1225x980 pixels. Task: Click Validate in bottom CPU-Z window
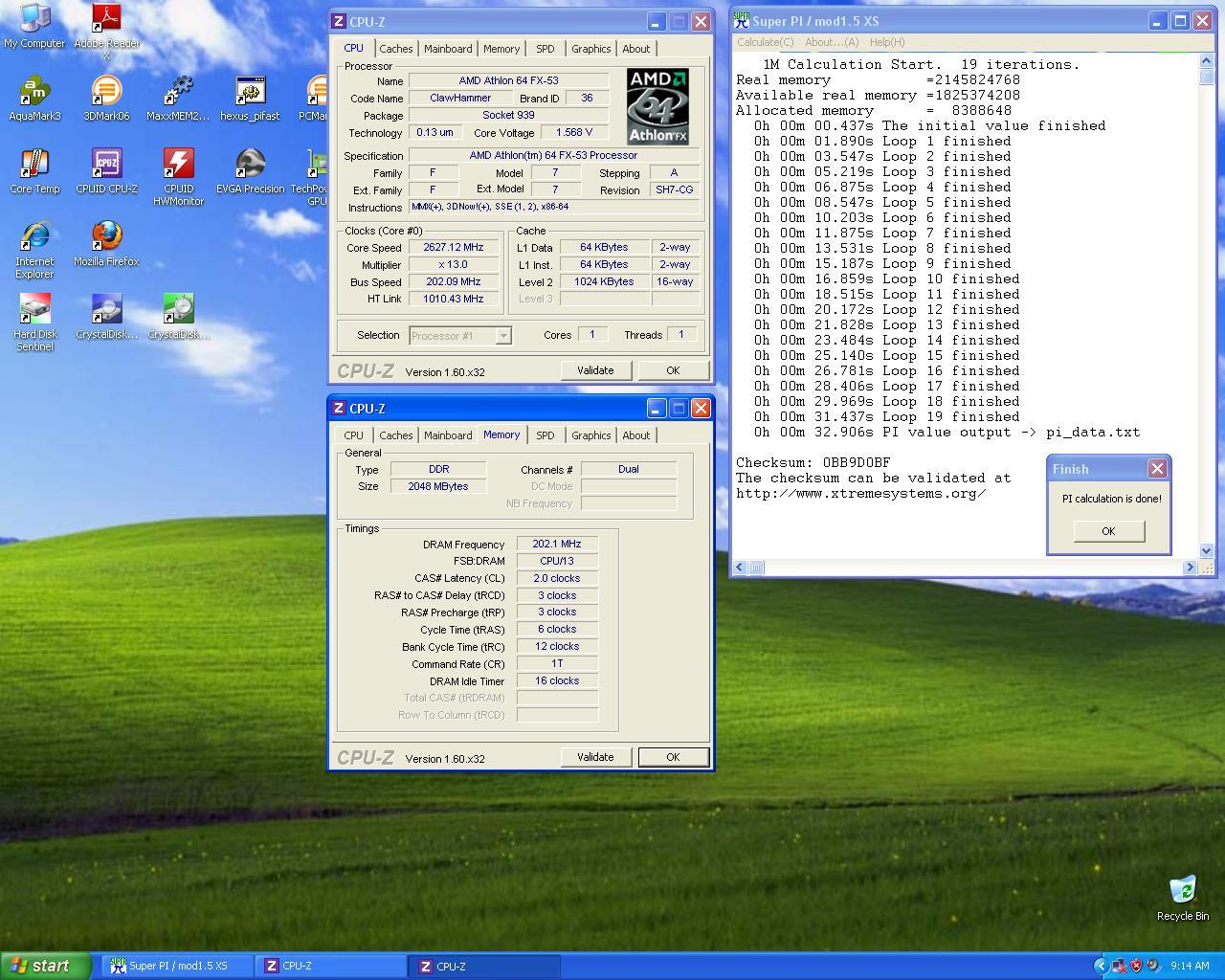[x=595, y=757]
